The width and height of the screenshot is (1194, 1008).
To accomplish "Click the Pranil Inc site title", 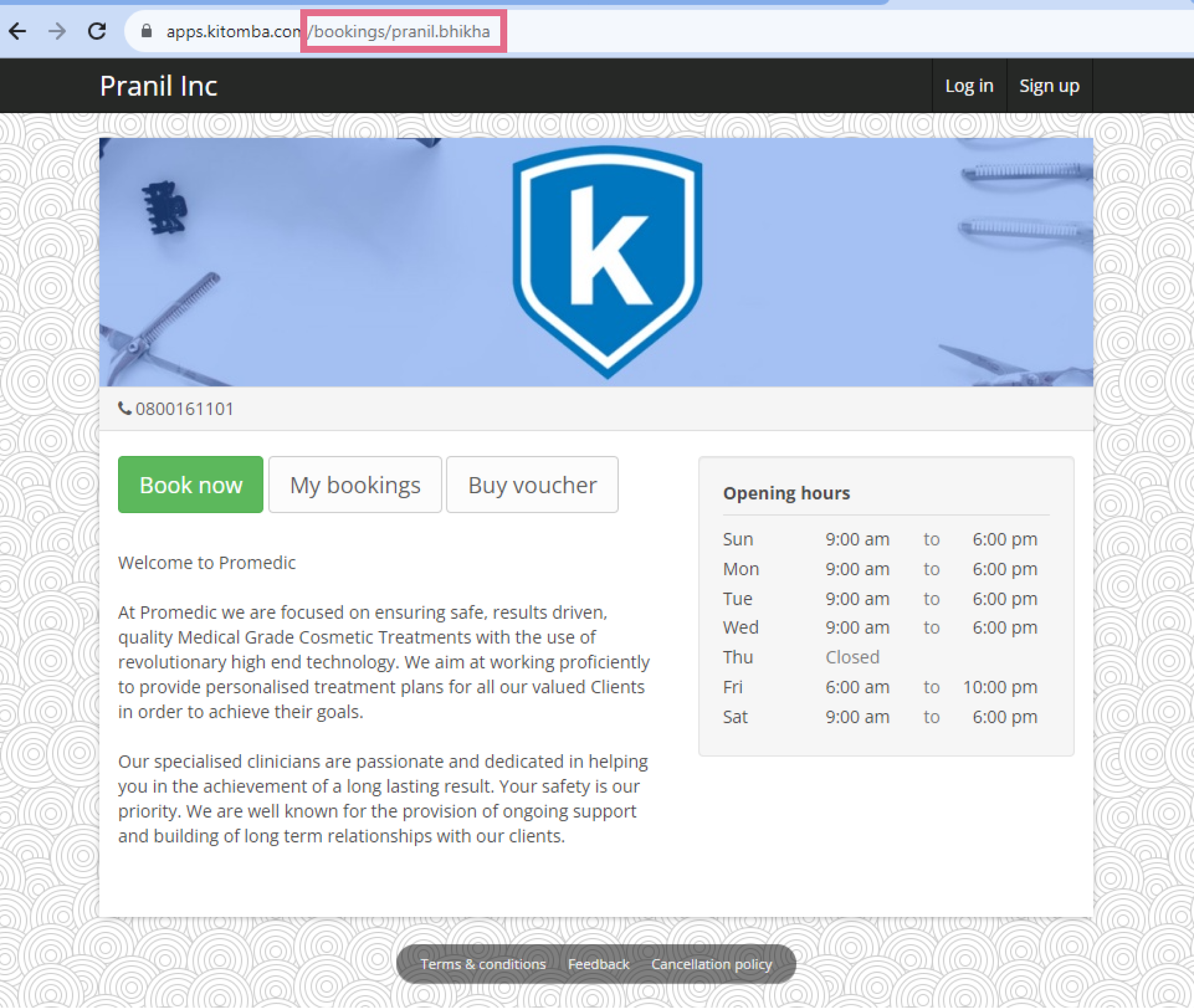I will coord(159,86).
